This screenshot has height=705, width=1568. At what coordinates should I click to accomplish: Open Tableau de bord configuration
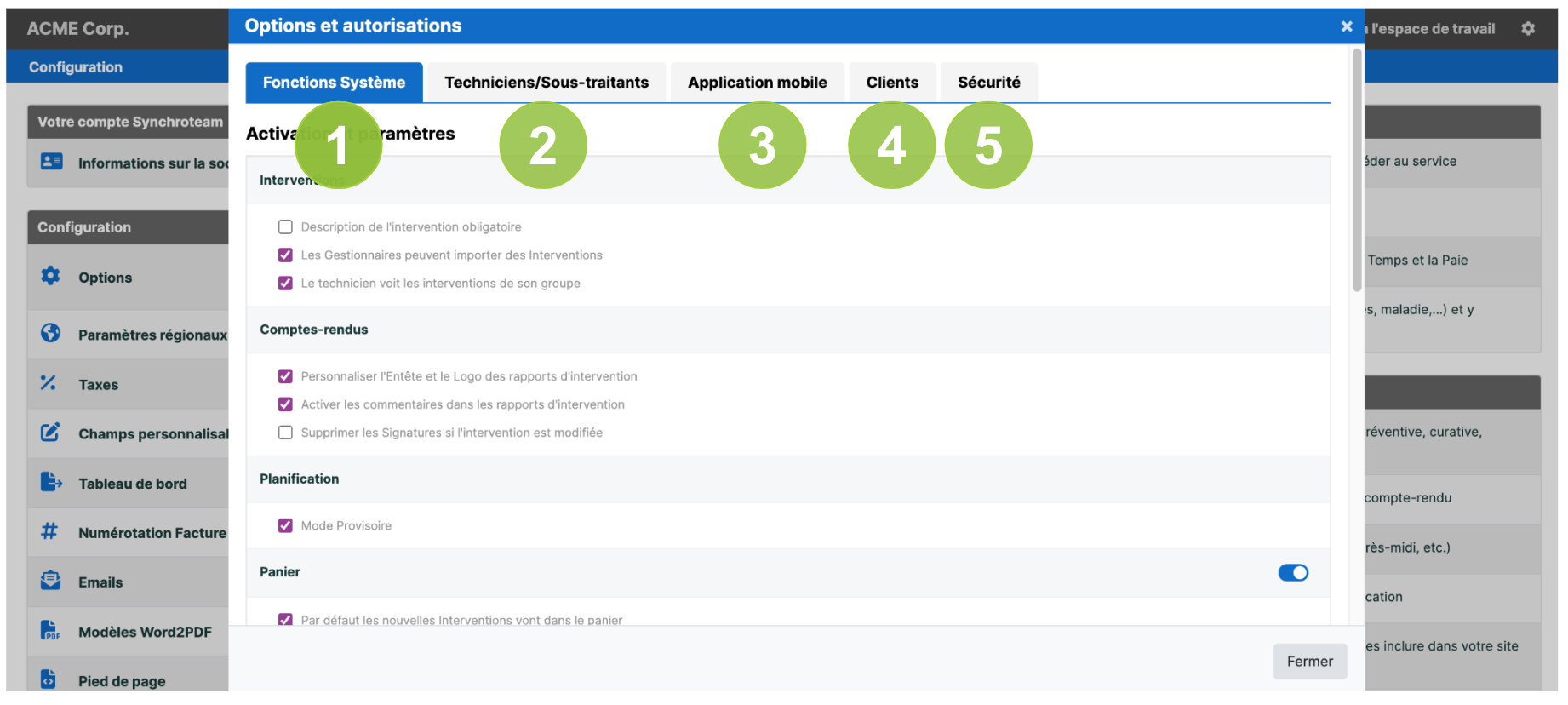132,484
